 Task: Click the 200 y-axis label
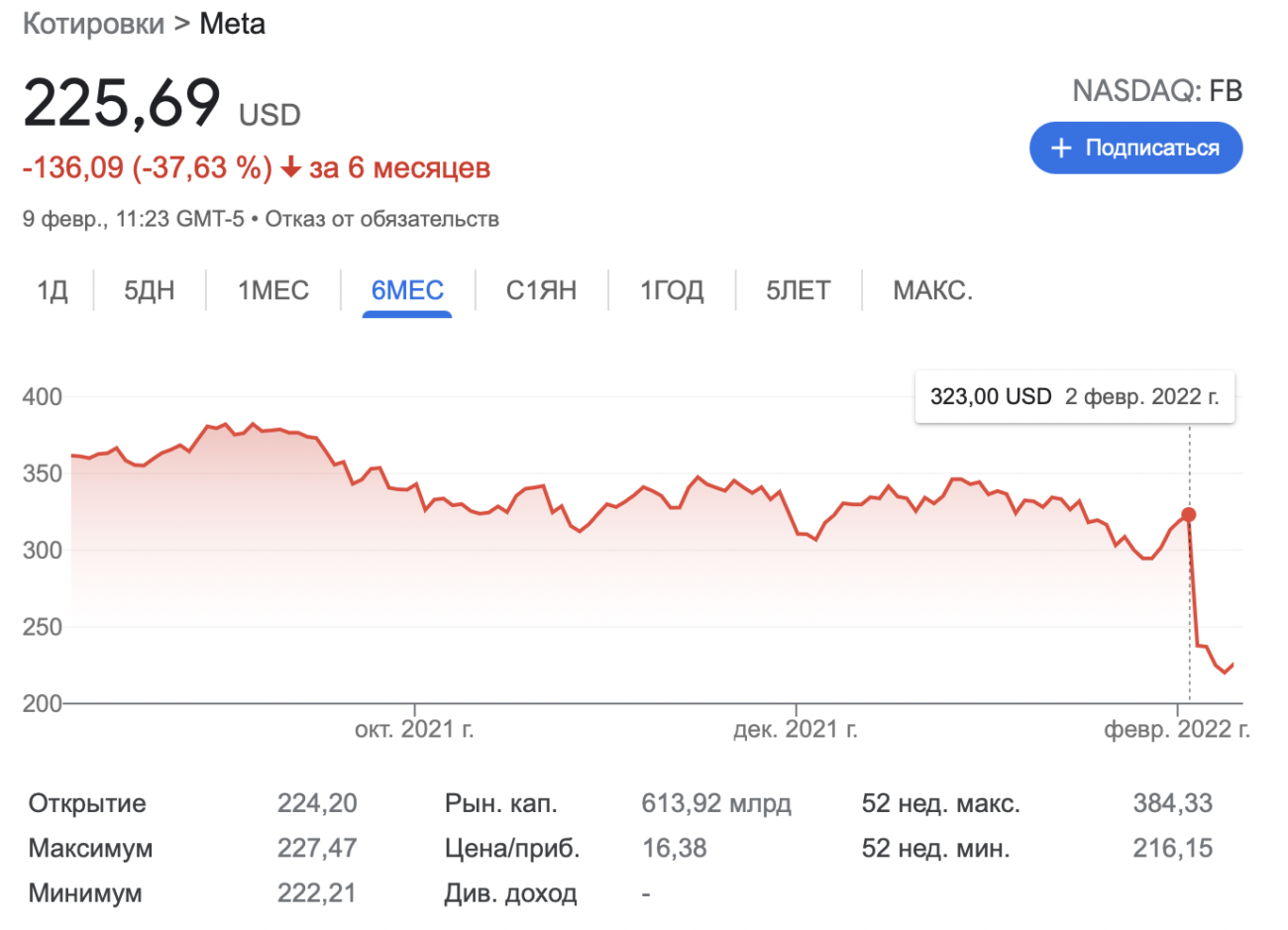pos(43,703)
